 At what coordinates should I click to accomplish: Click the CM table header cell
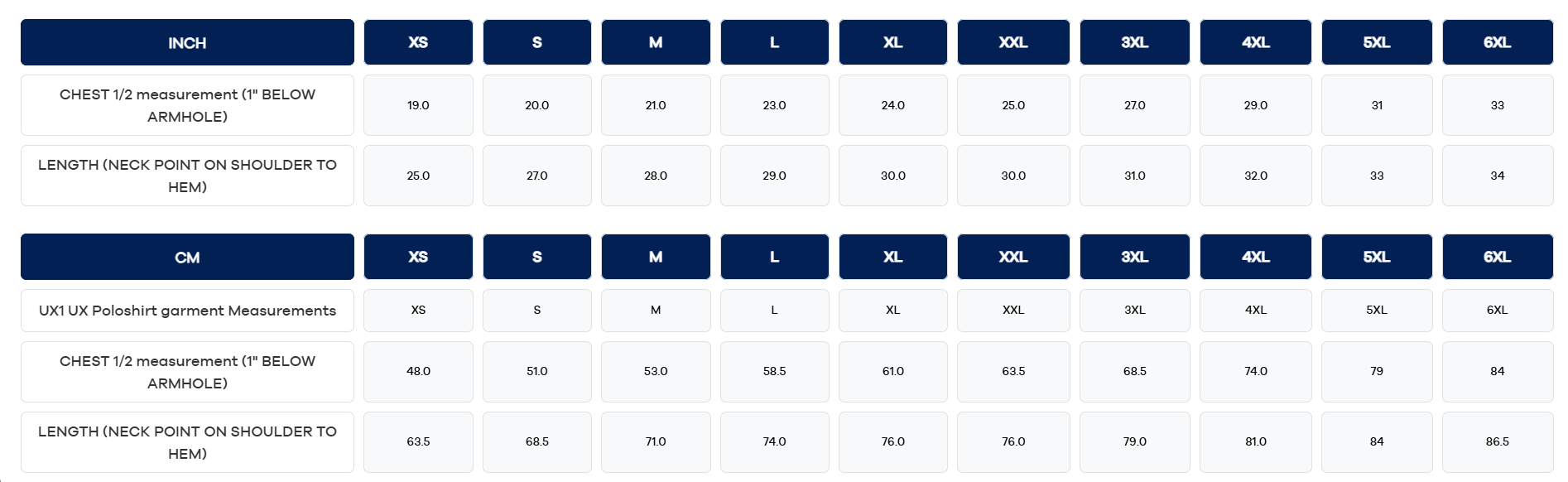pyautogui.click(x=187, y=258)
